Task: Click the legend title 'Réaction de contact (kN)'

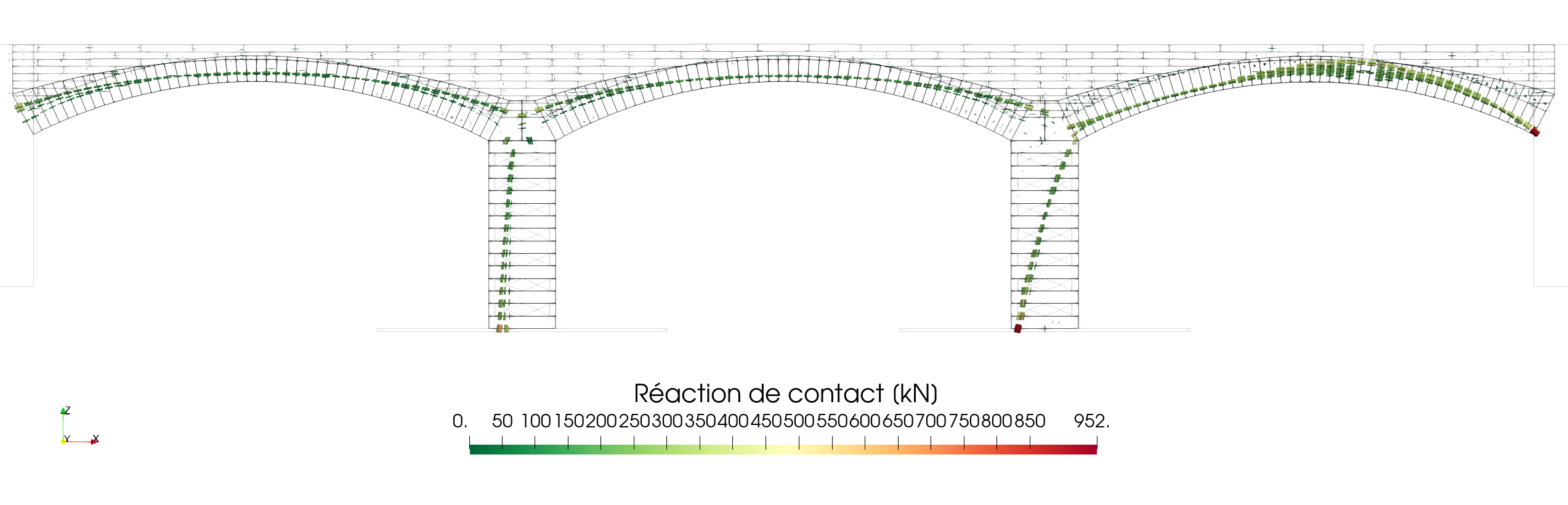Action: (786, 394)
